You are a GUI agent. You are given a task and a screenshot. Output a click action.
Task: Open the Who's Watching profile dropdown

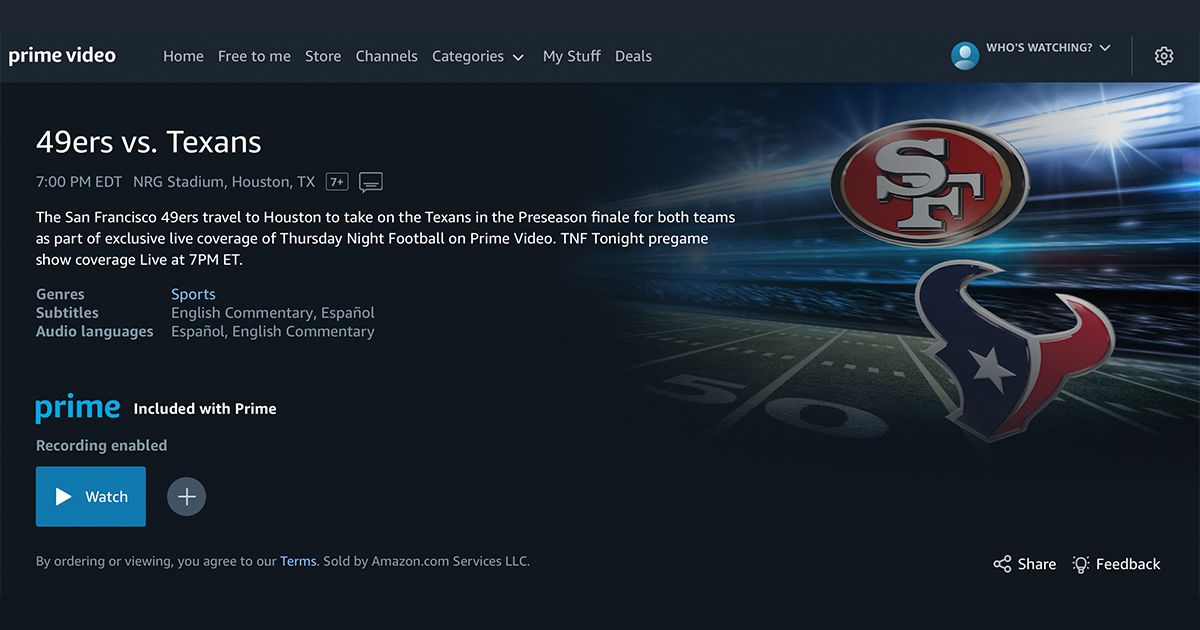[x=1048, y=48]
